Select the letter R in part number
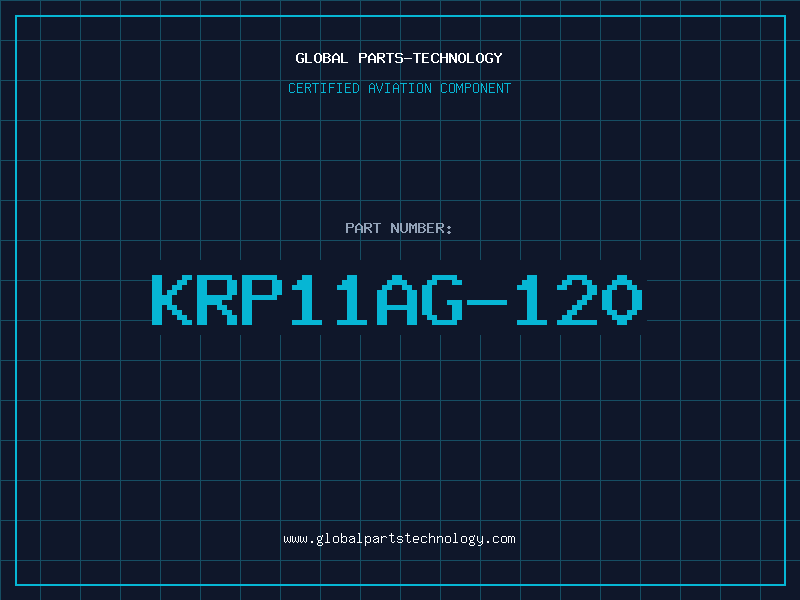Viewport: 800px width, 600px height. [x=217, y=299]
